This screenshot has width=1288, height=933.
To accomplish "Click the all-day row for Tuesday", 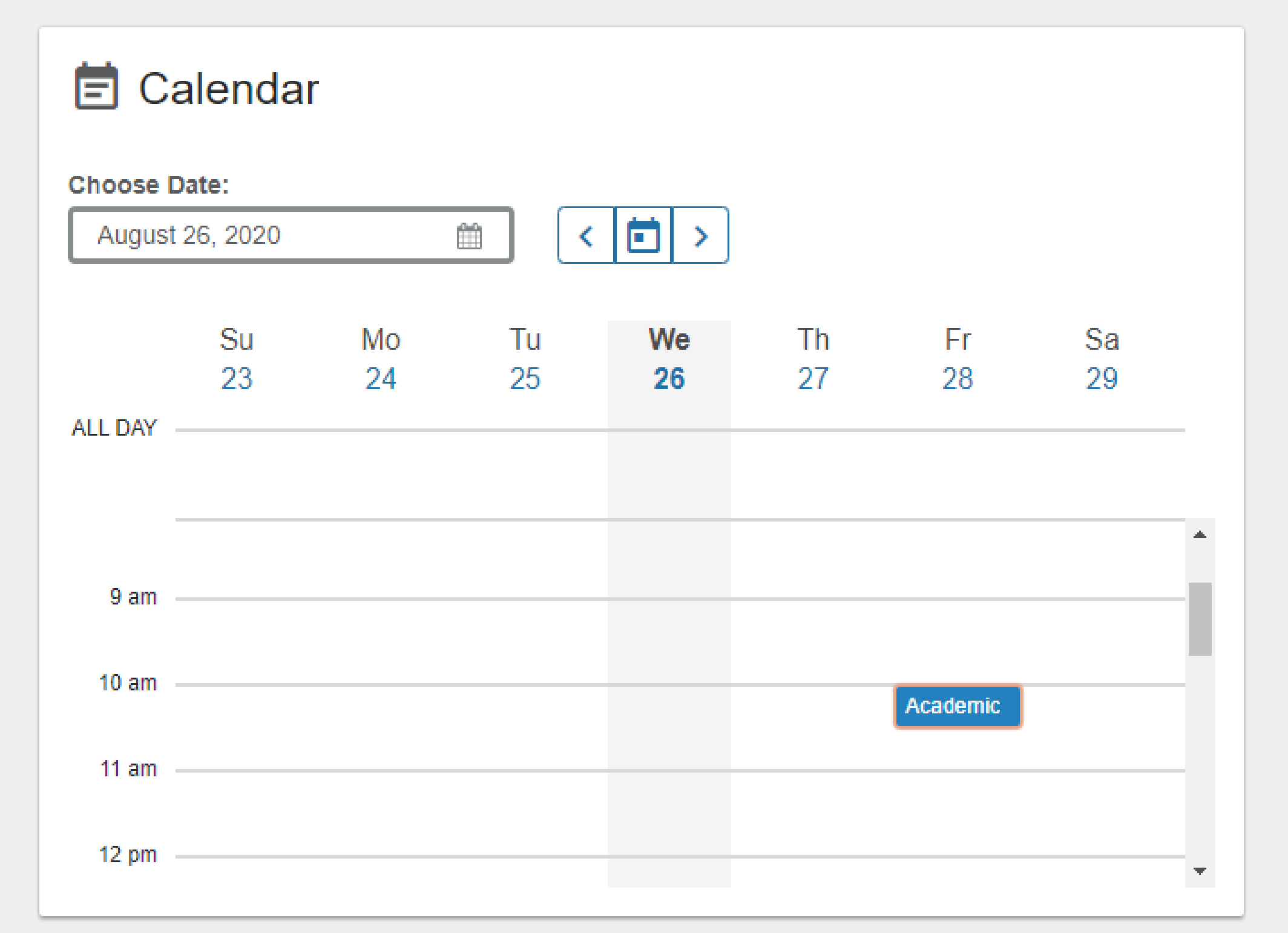I will [x=525, y=474].
